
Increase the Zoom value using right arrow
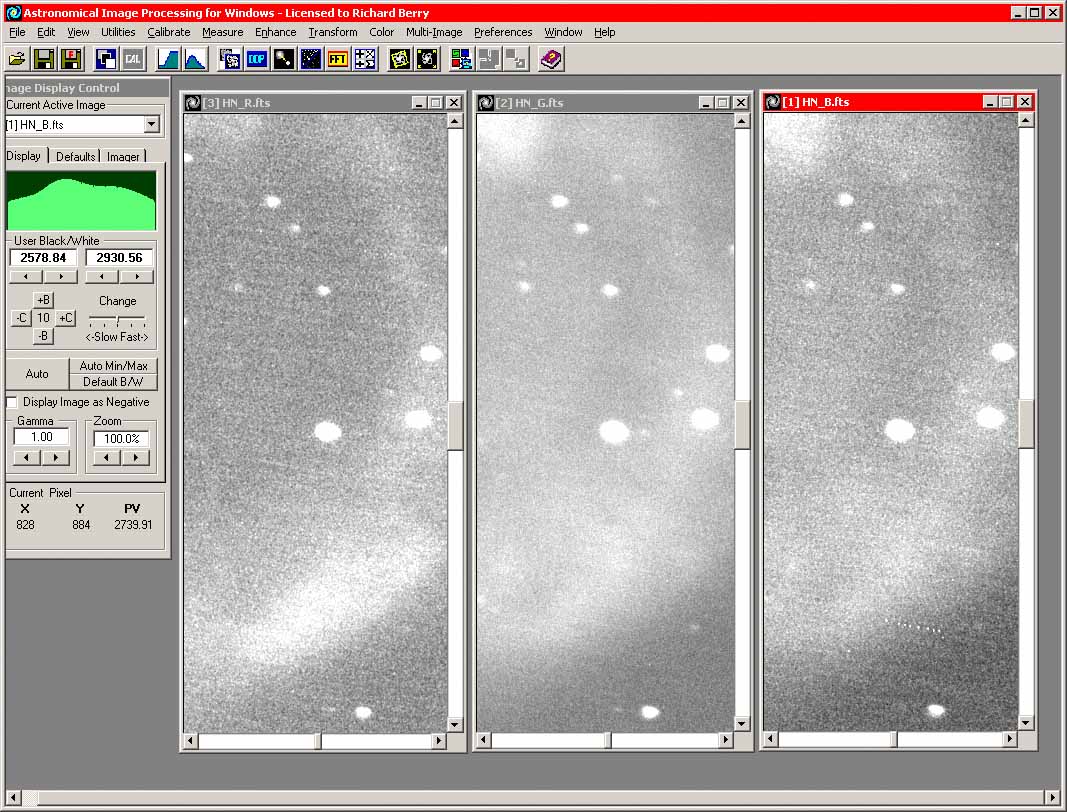click(136, 458)
